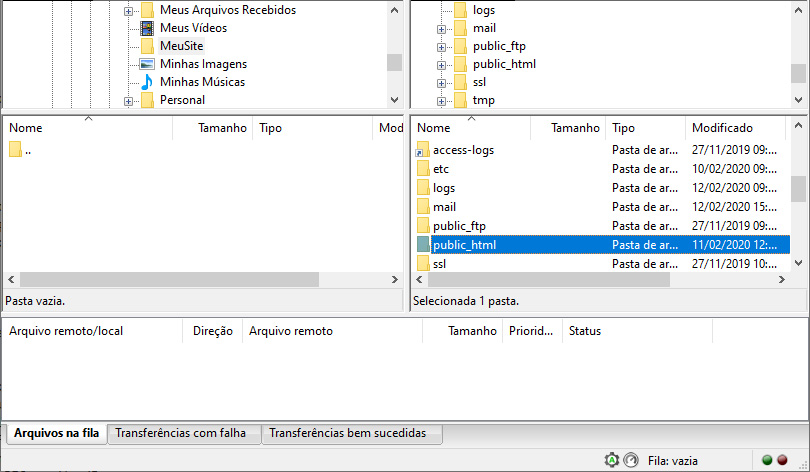Click the red activity indicator light
This screenshot has width=810, height=472.
[x=782, y=460]
